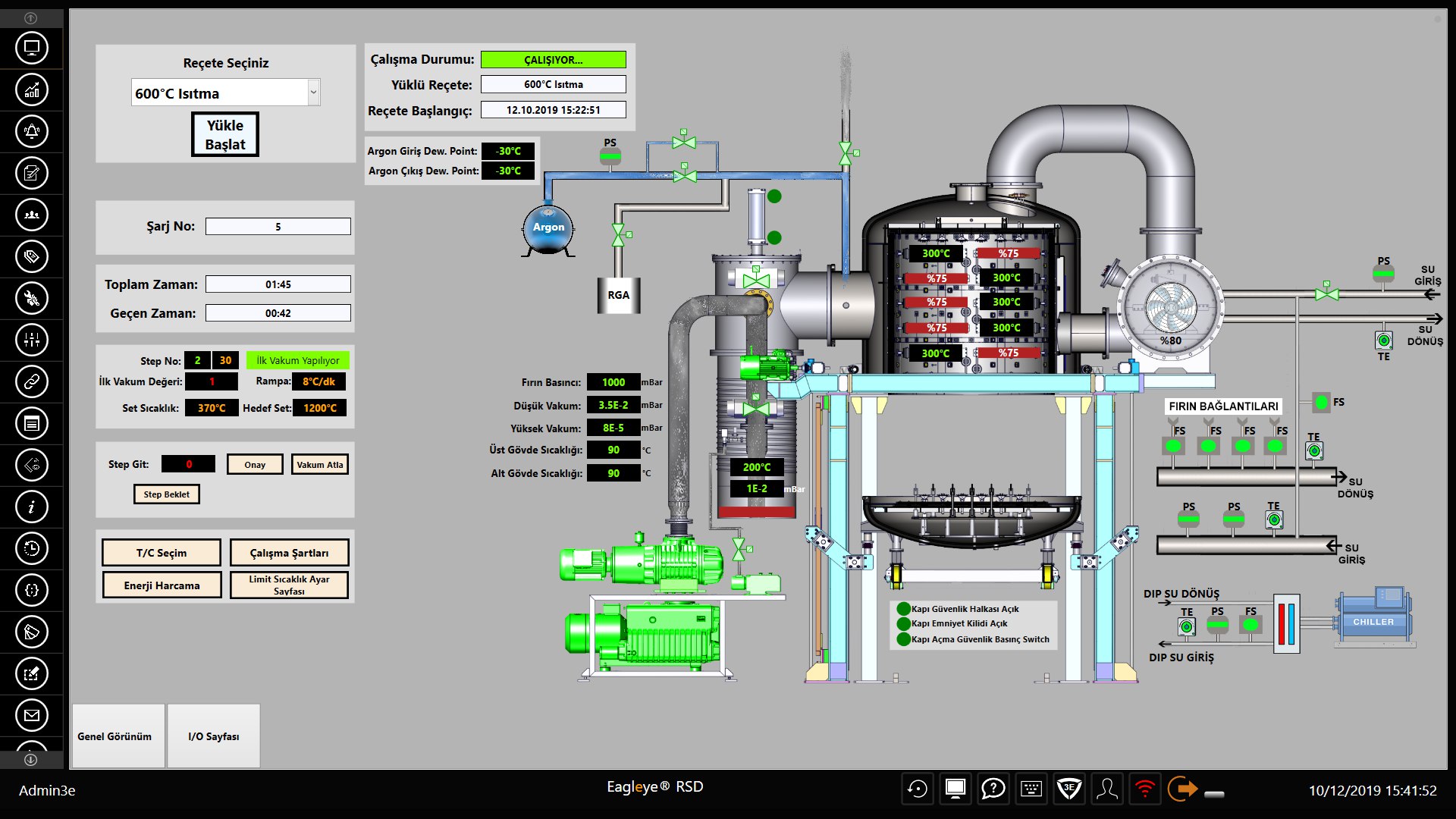Open the '600°C Isıtma' recipe combo box
Image resolution: width=1456 pixels, height=819 pixels.
[x=226, y=93]
